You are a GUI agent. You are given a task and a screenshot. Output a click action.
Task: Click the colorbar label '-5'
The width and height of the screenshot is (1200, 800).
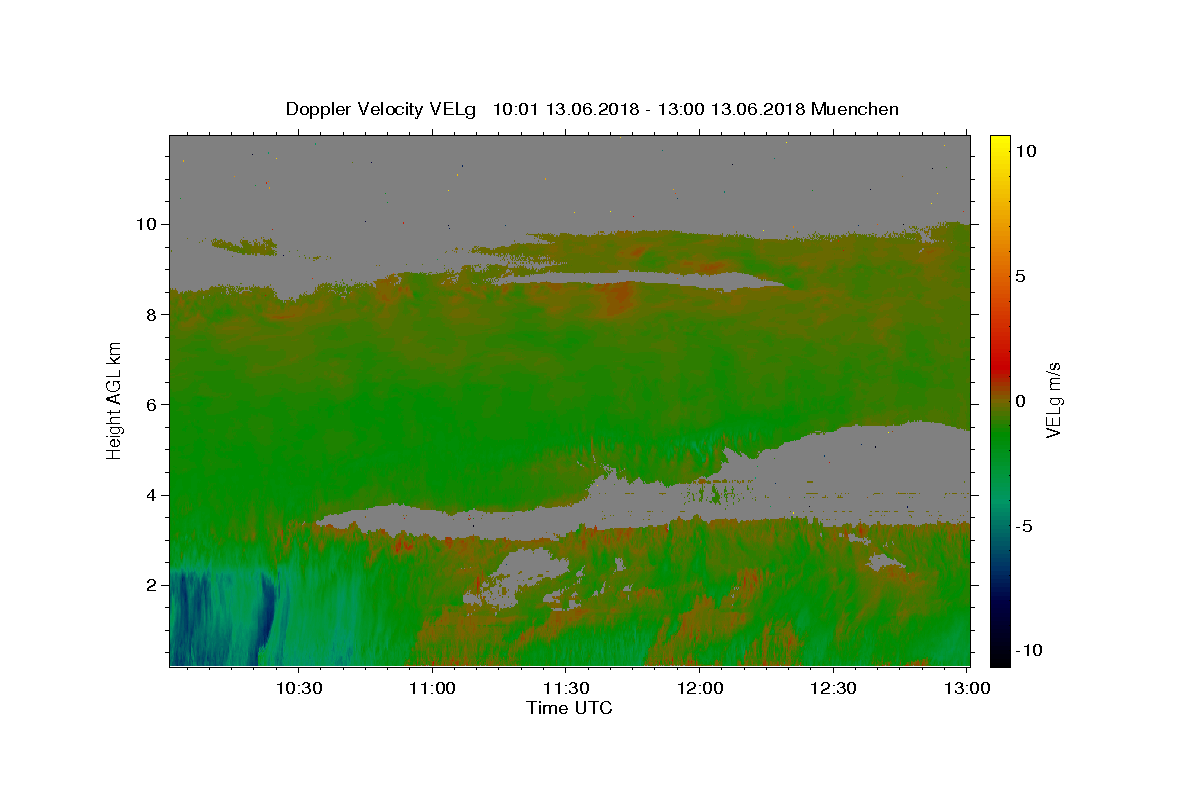(x=1024, y=526)
